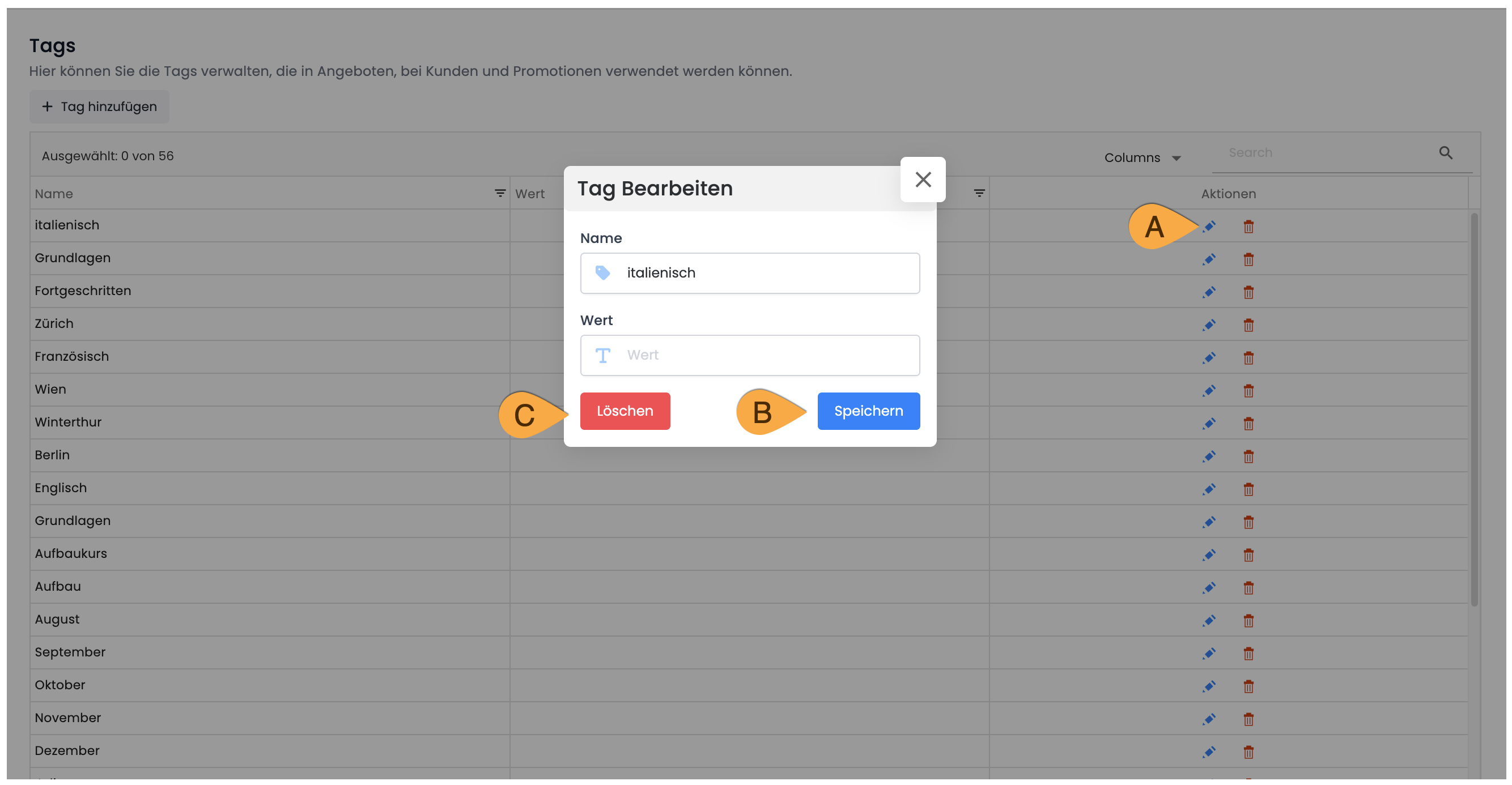Click the Name field containing italienisch

pyautogui.click(x=763, y=273)
